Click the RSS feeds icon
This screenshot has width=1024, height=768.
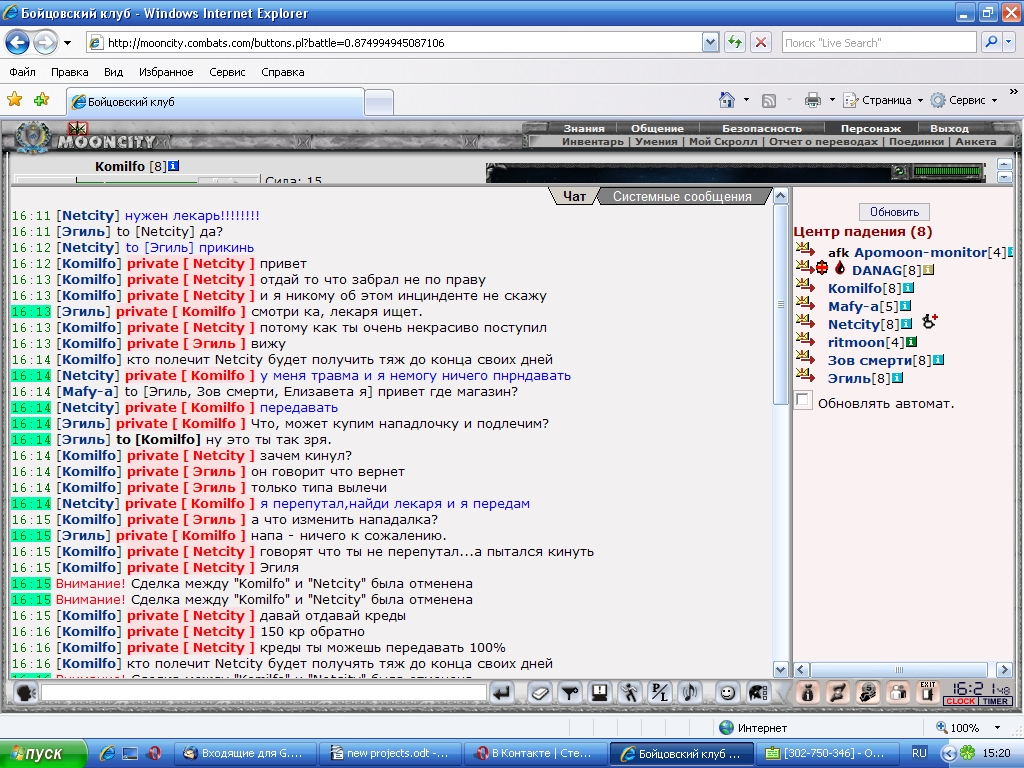click(769, 101)
